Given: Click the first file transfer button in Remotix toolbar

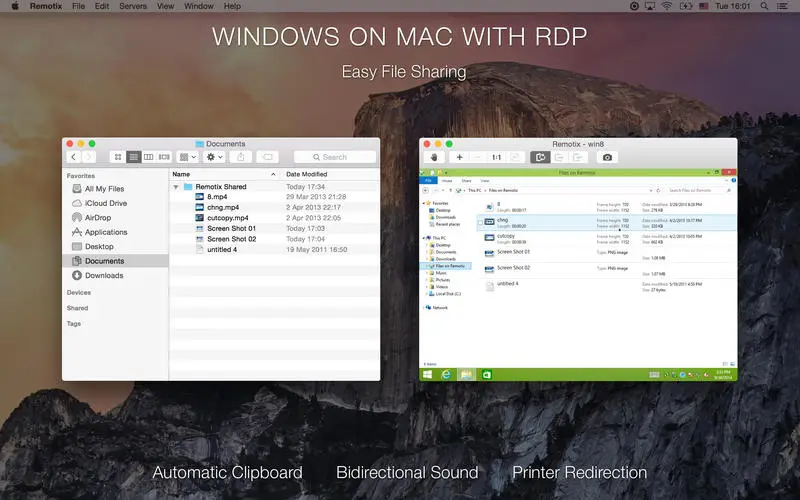Looking at the screenshot, I should pyautogui.click(x=559, y=157).
